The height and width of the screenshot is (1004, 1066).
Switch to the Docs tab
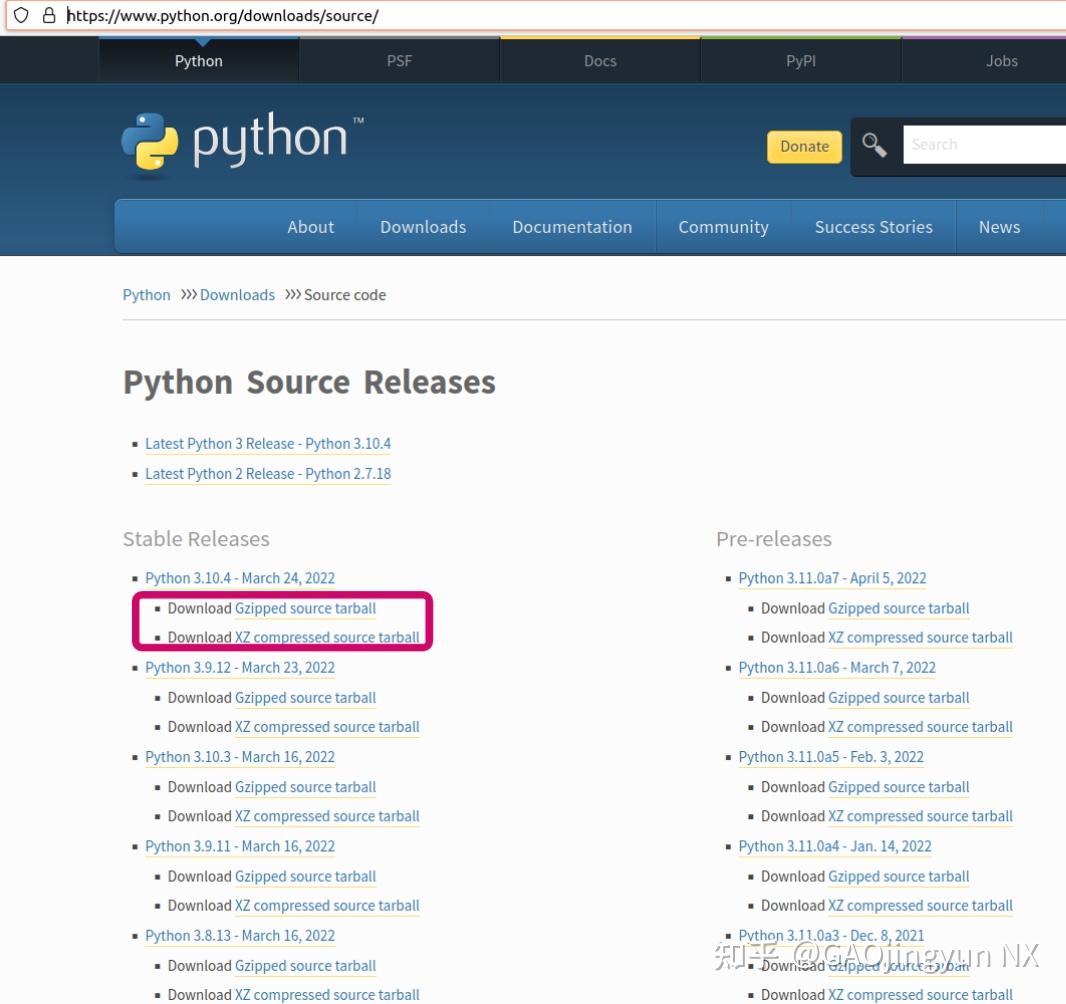tap(599, 60)
